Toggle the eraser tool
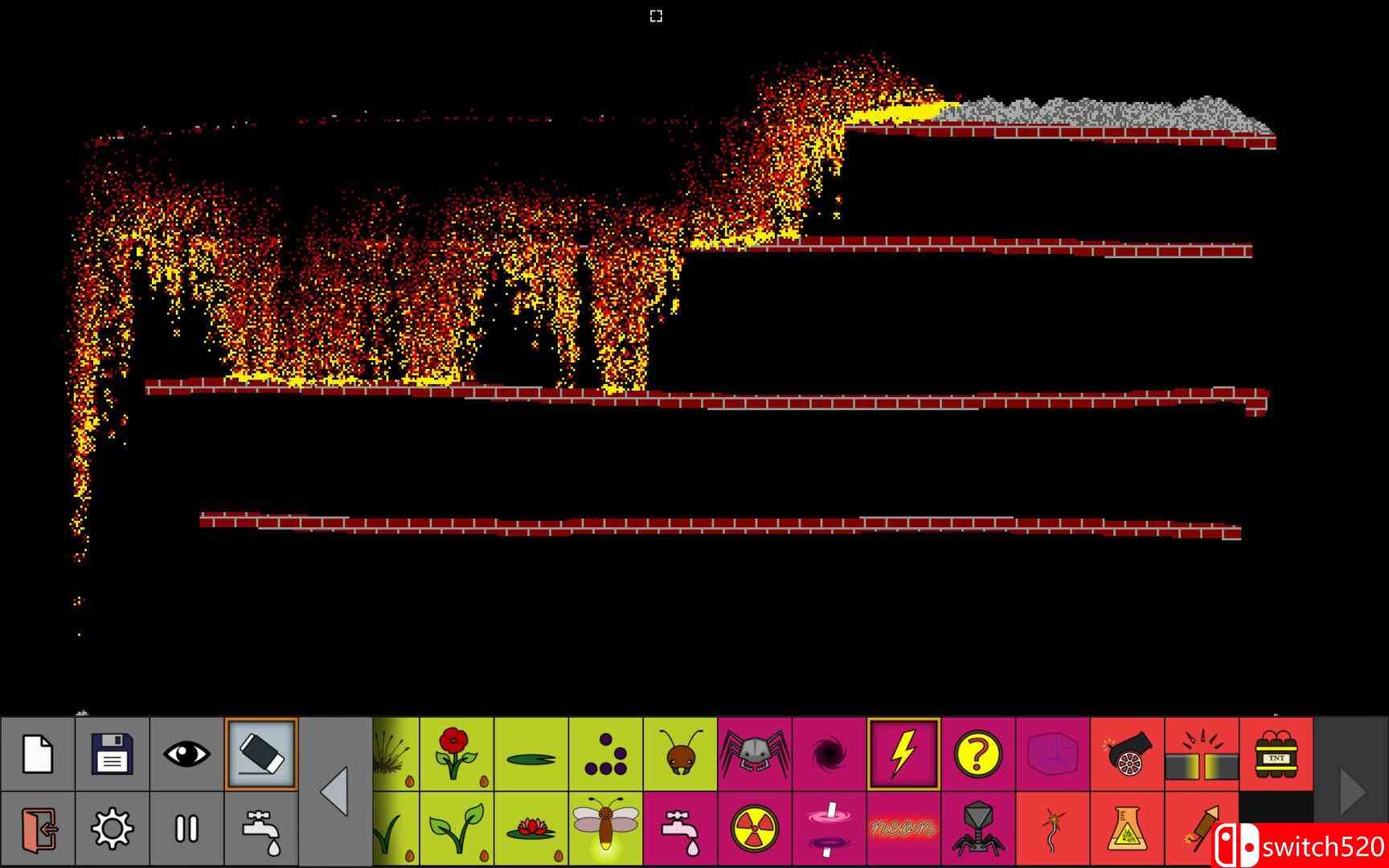This screenshot has height=868, width=1389. tap(261, 754)
